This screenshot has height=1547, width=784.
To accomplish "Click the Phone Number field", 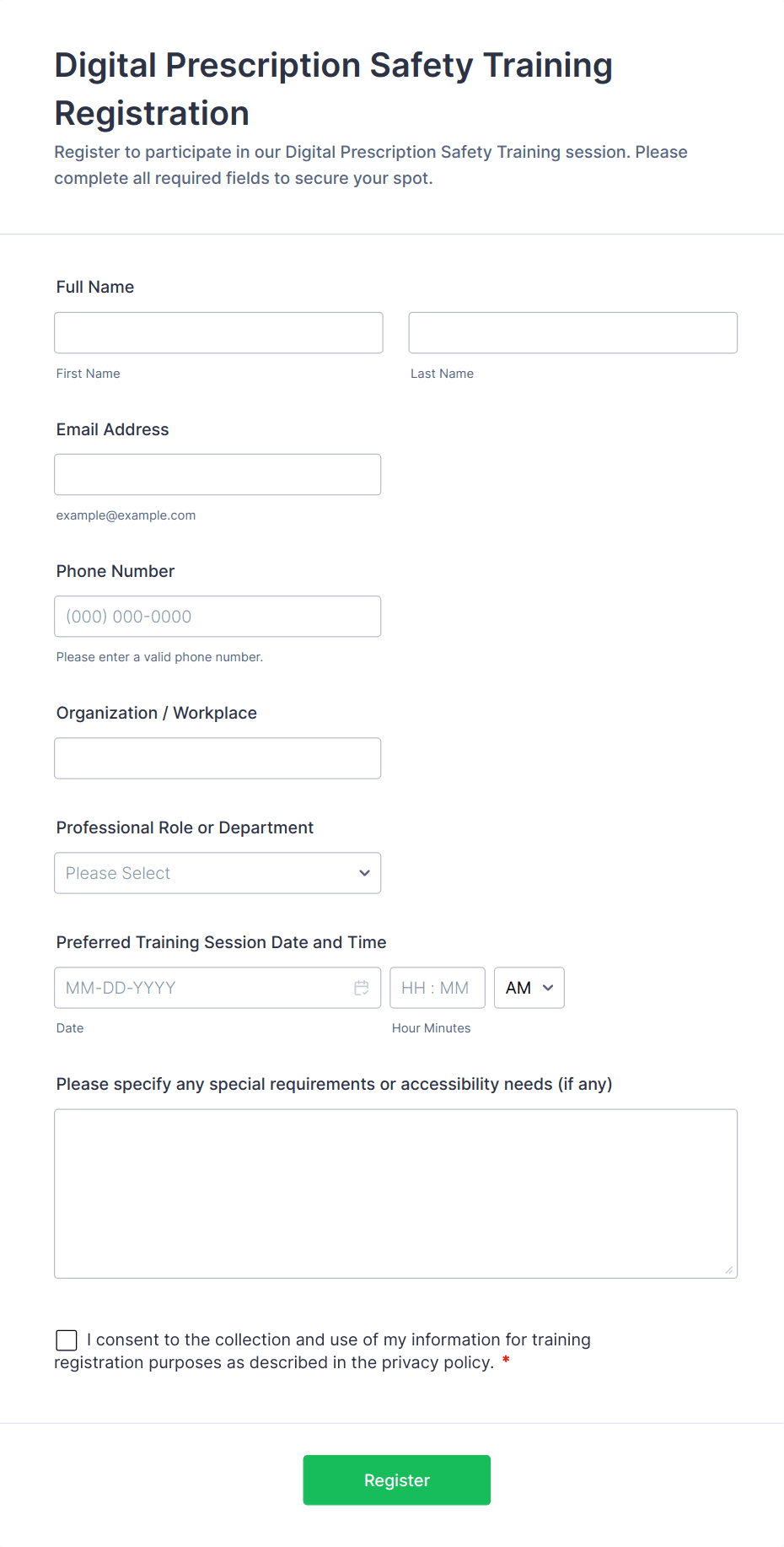I will click(x=217, y=616).
